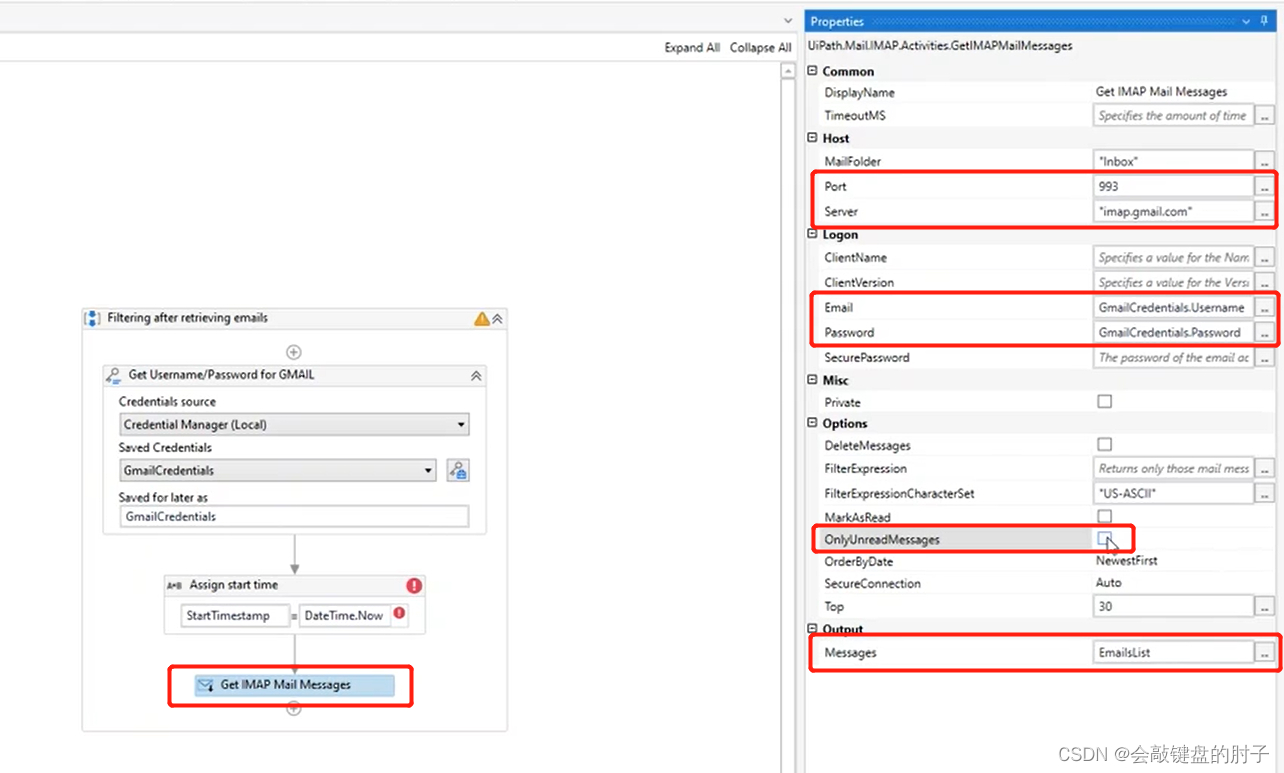Open ellipsis editor for SecurePassword
Viewport: 1284px width, 773px height.
[1265, 357]
